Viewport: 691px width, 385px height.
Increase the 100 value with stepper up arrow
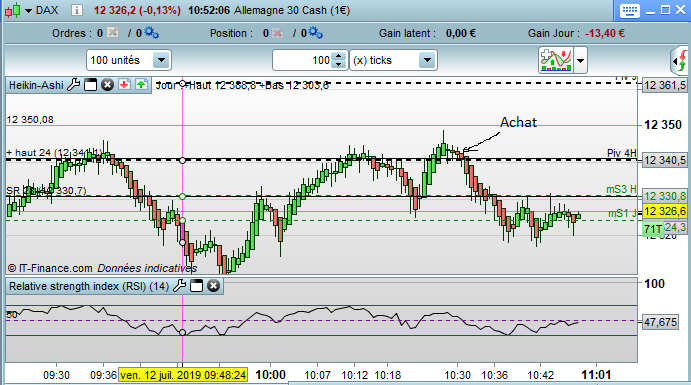338,56
